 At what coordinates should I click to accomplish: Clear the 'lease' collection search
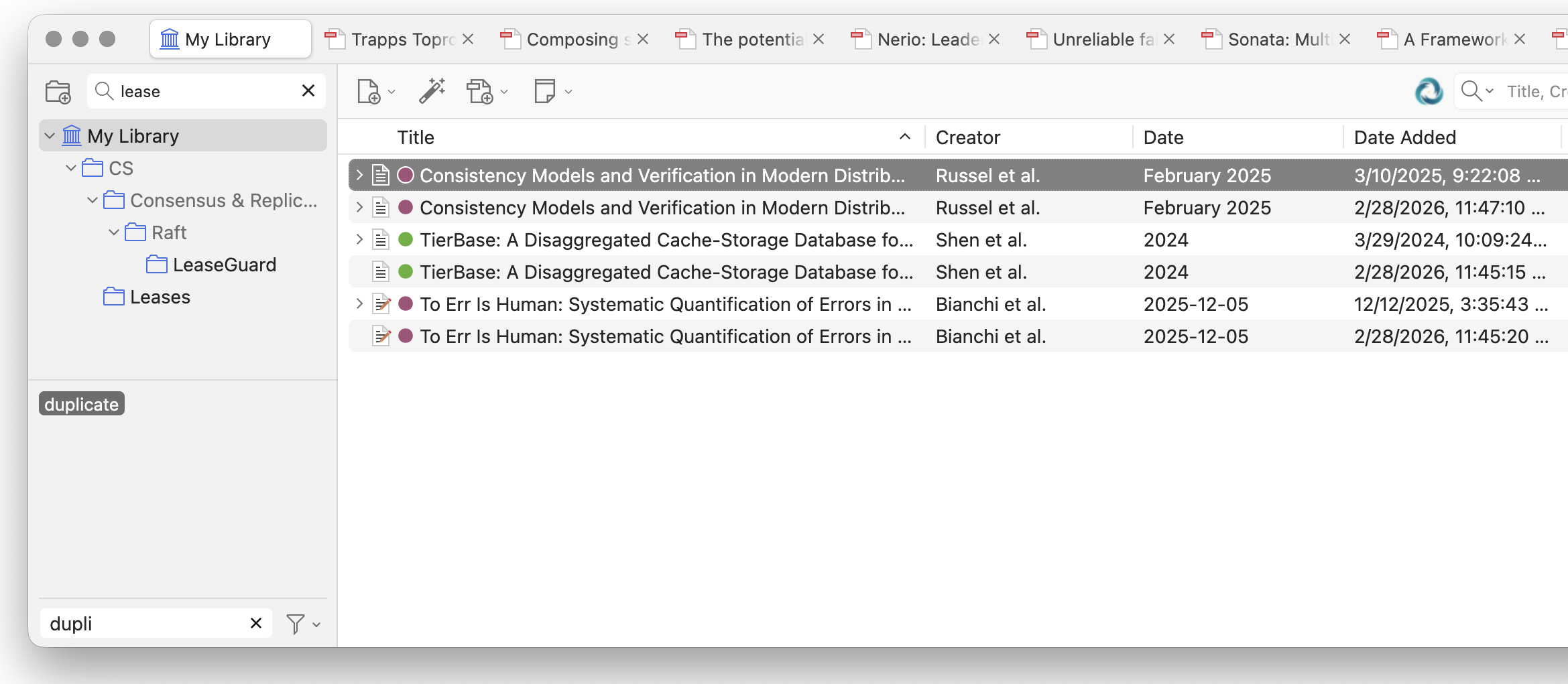(x=308, y=90)
